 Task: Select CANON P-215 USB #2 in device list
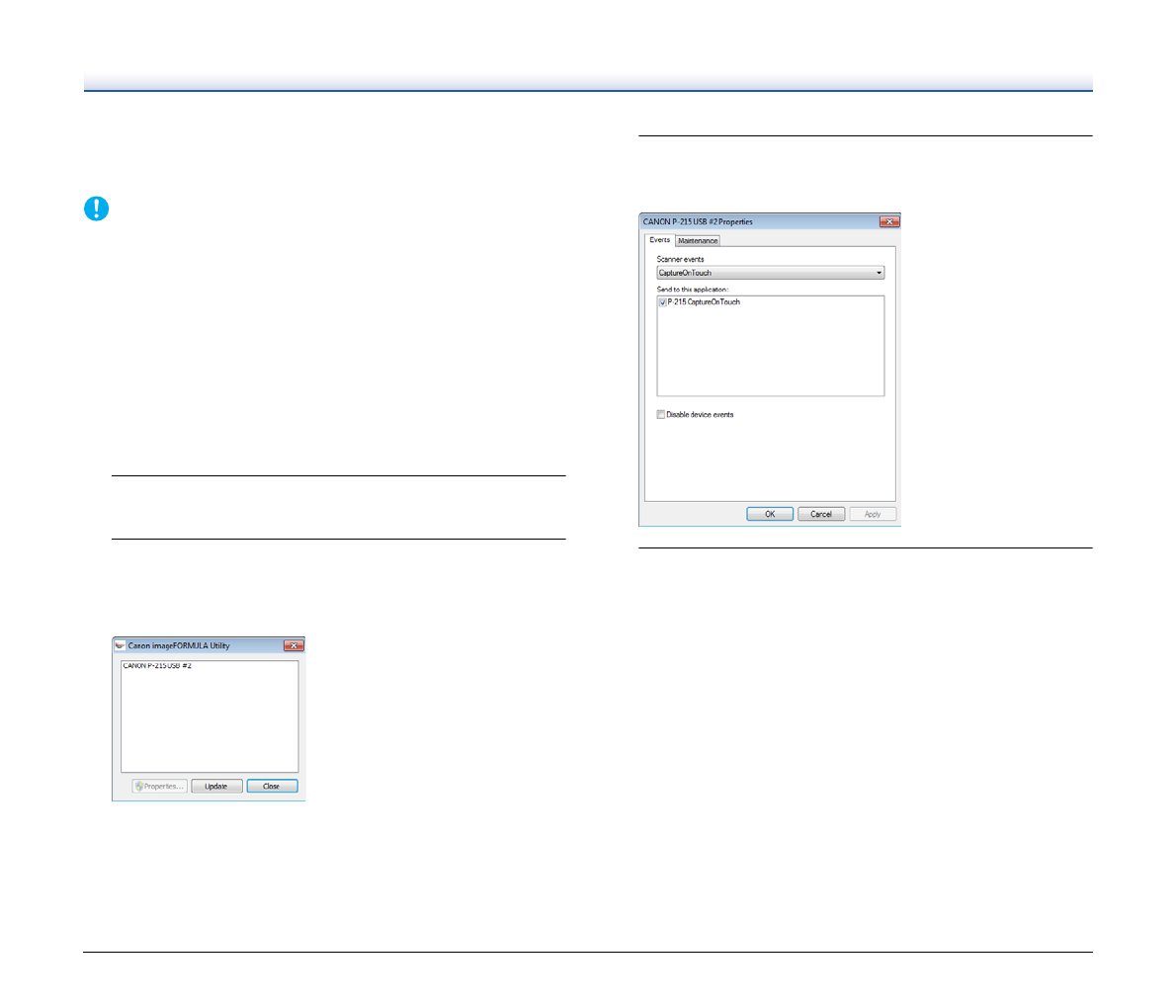(x=157, y=666)
